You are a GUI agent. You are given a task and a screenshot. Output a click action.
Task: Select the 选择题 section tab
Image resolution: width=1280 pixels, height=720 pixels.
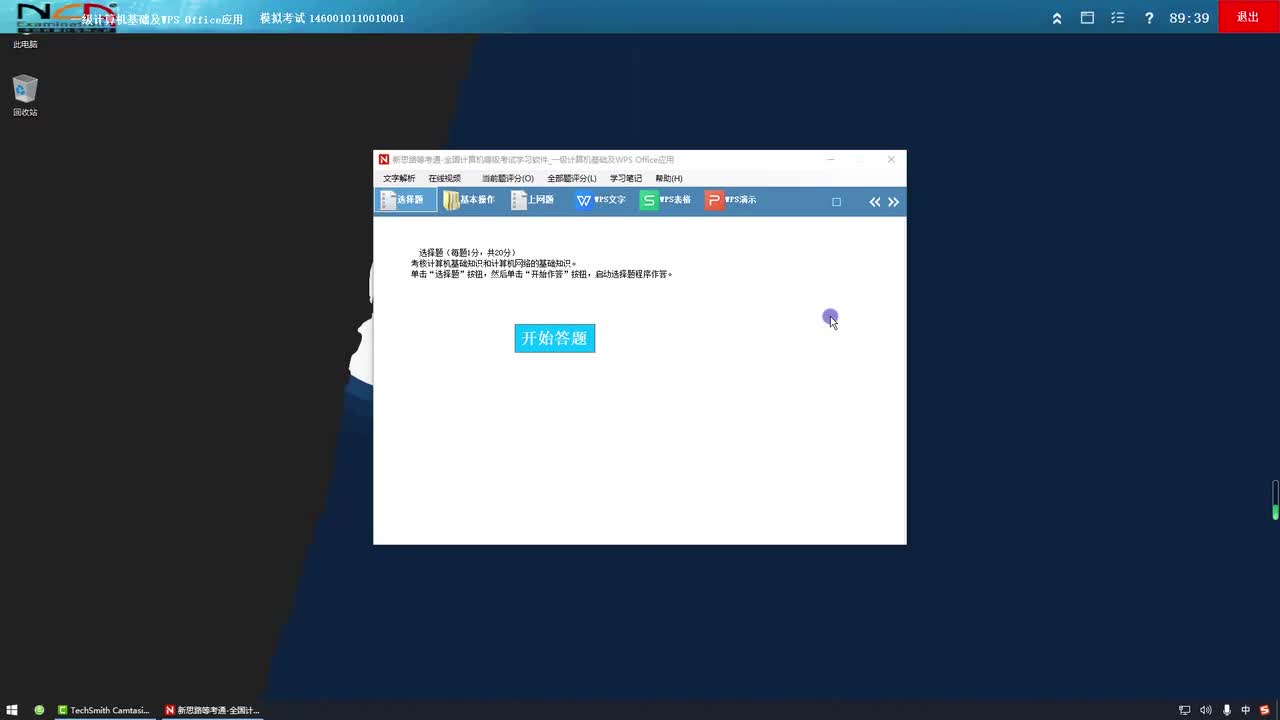point(405,200)
